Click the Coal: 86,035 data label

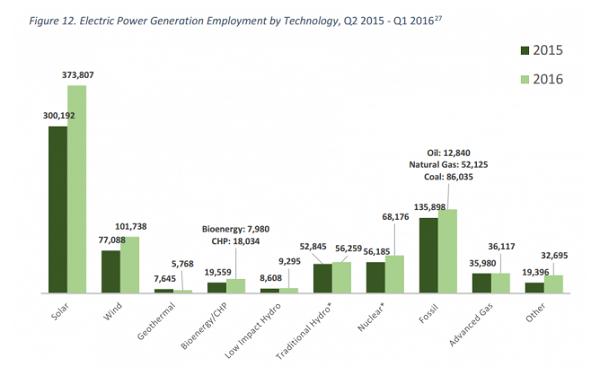tap(448, 177)
